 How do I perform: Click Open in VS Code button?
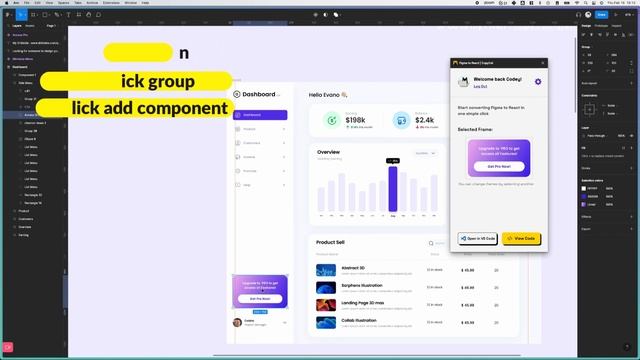[x=478, y=238]
